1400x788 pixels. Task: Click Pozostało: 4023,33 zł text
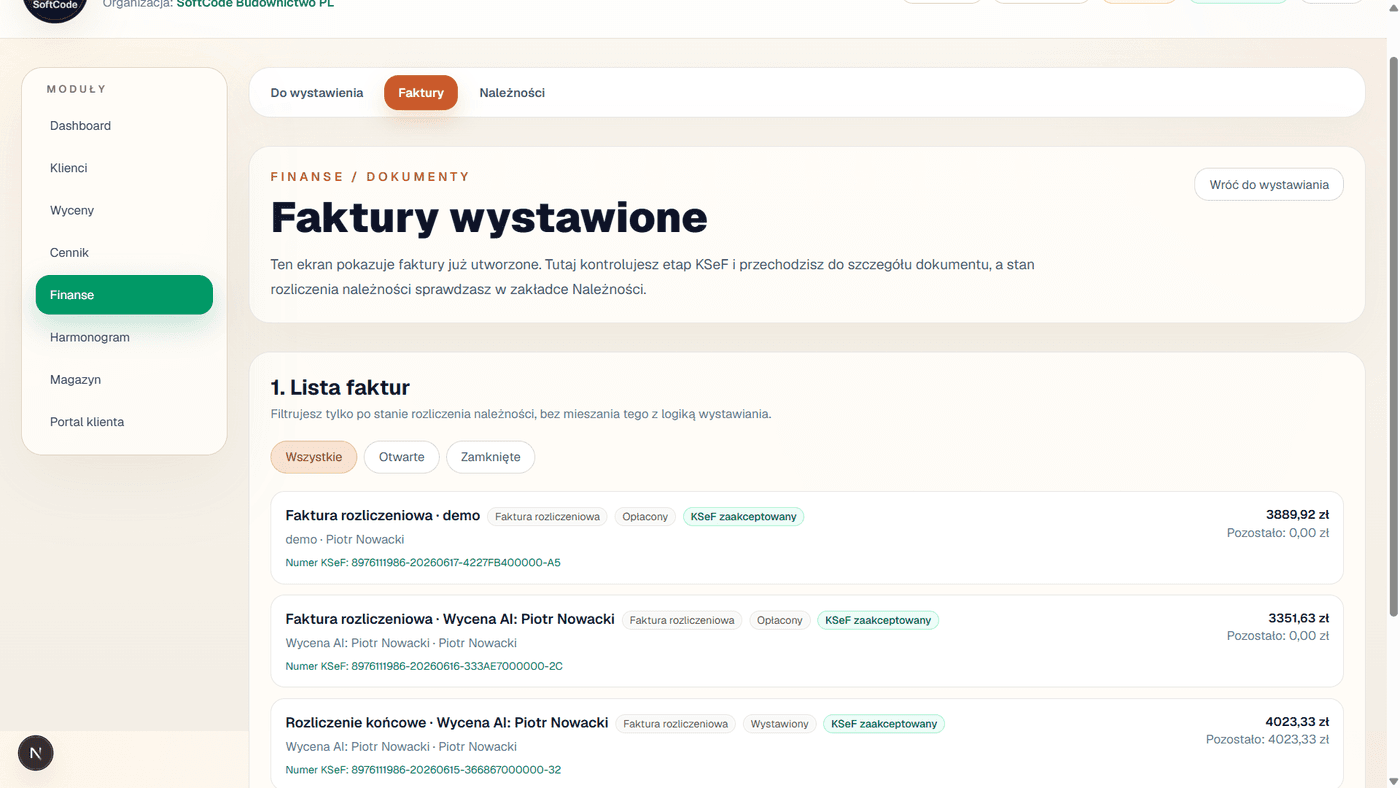(x=1267, y=740)
